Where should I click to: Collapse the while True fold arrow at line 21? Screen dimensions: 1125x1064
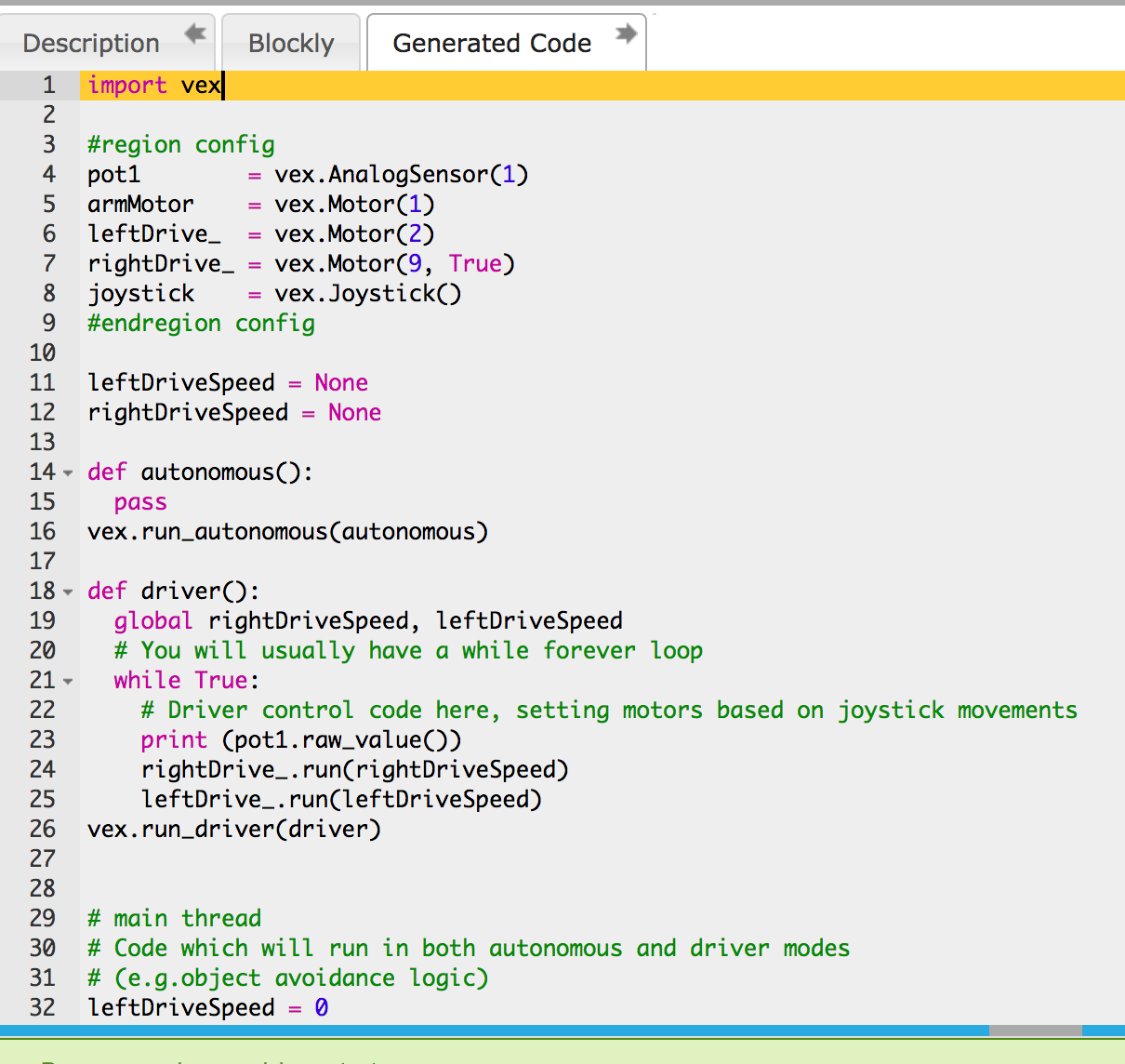(x=68, y=682)
